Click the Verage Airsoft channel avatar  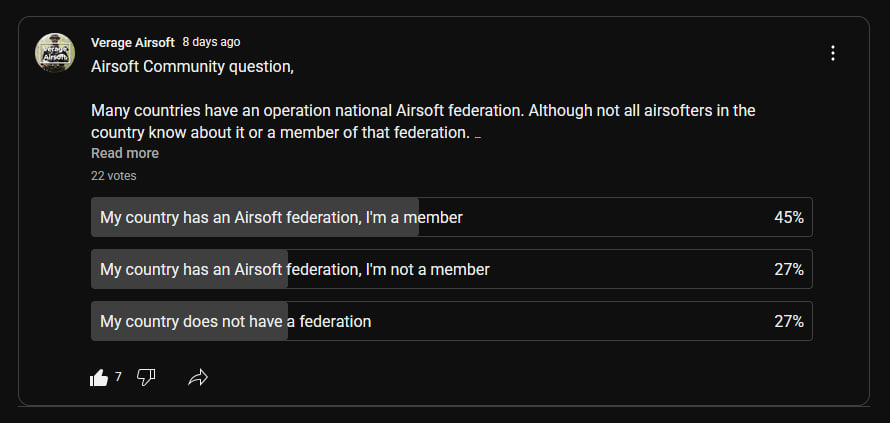click(x=55, y=53)
